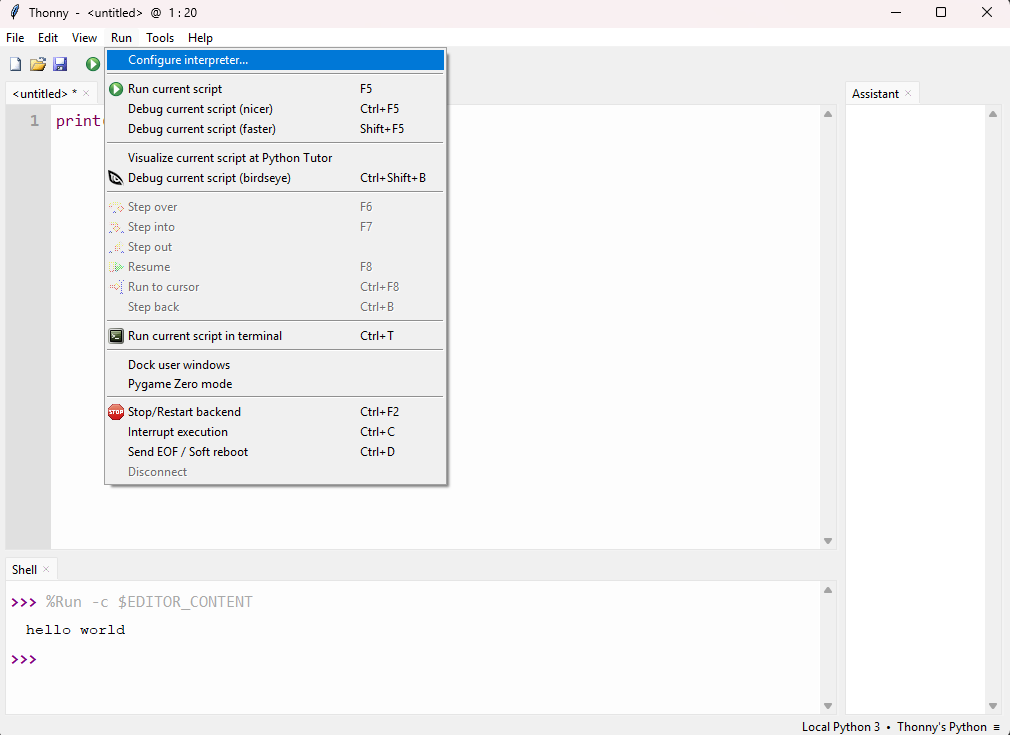
Task: Choose Visualize current script at Python Tutor
Action: (x=276, y=158)
